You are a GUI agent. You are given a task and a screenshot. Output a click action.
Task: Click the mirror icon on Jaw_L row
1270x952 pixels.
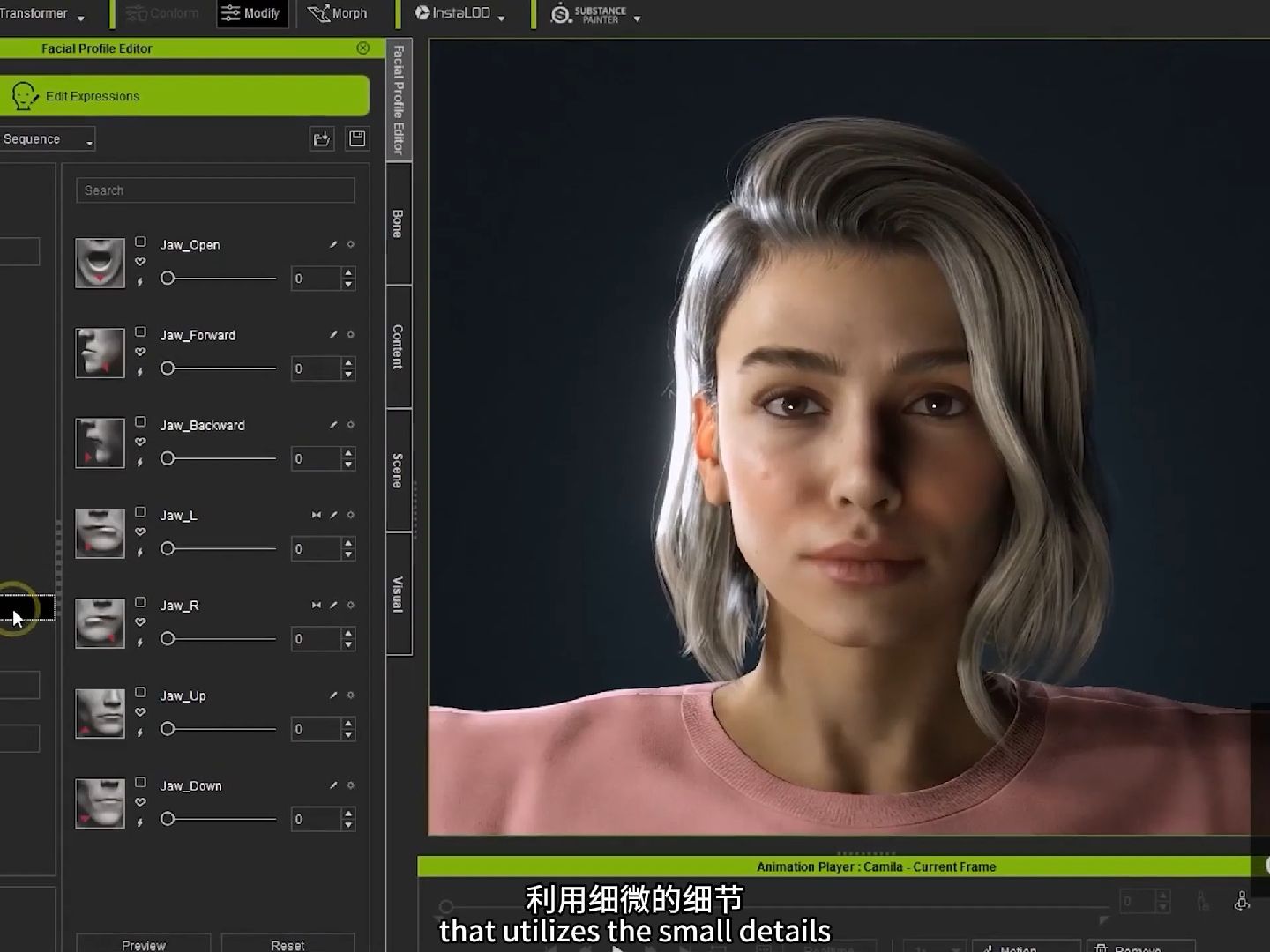pos(316,515)
